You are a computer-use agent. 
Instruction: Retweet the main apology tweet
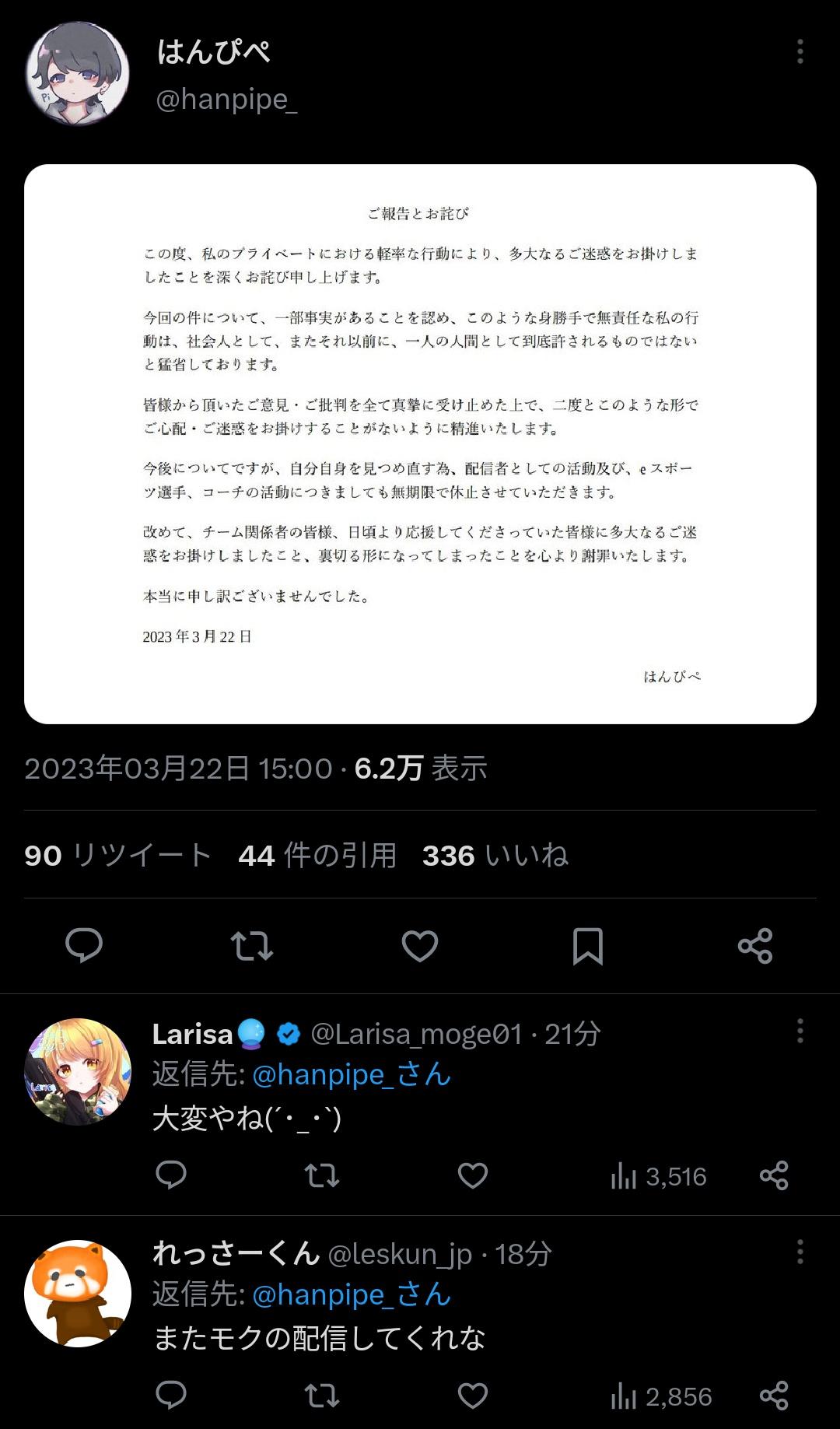pos(252,946)
